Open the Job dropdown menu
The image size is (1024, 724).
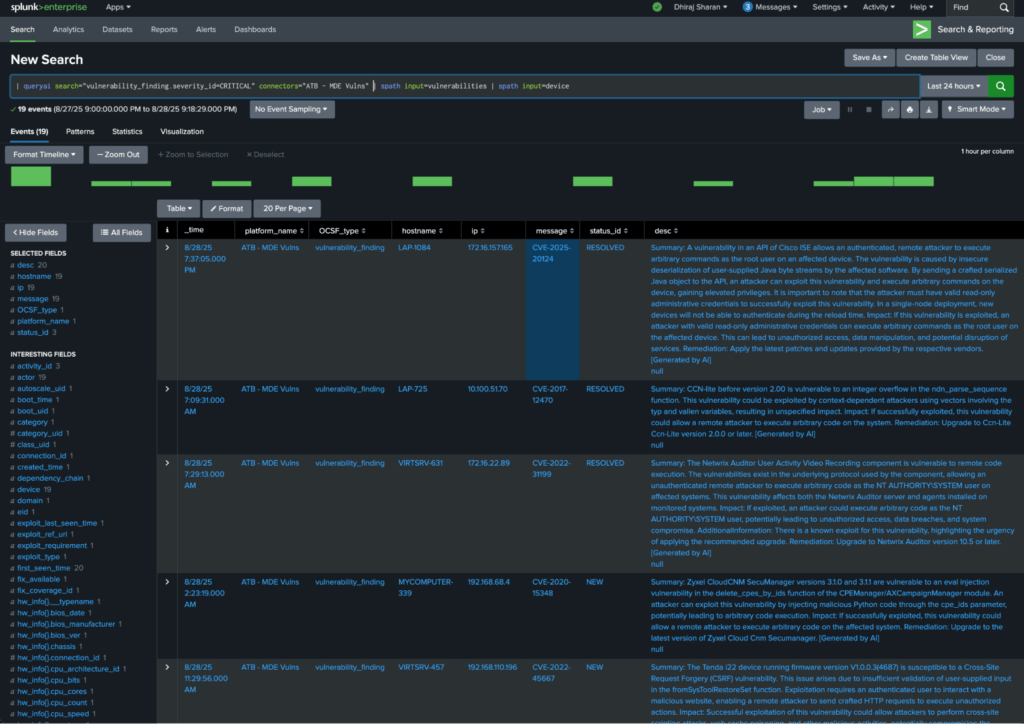[822, 110]
